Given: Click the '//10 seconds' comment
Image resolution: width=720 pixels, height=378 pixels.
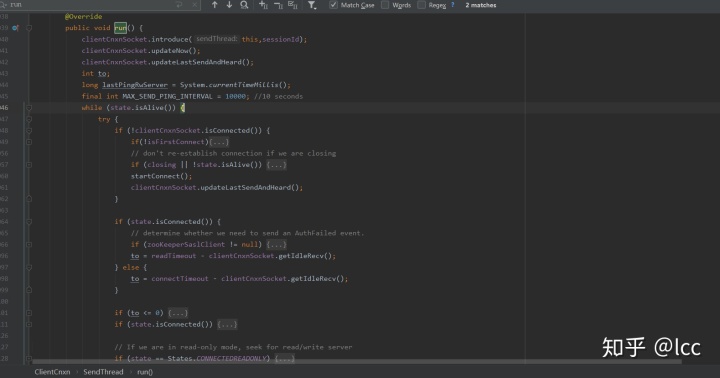Looking at the screenshot, I should [278, 96].
